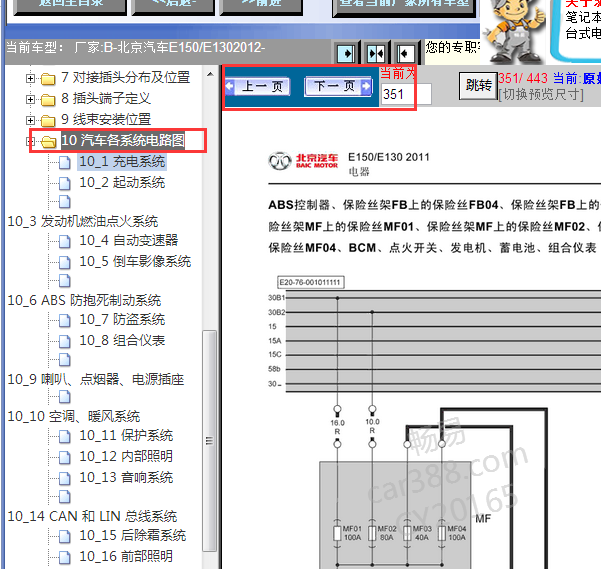Screen dimensions: 601x569
Task: Open 10_7 防盗系统 page
Action: 122,320
